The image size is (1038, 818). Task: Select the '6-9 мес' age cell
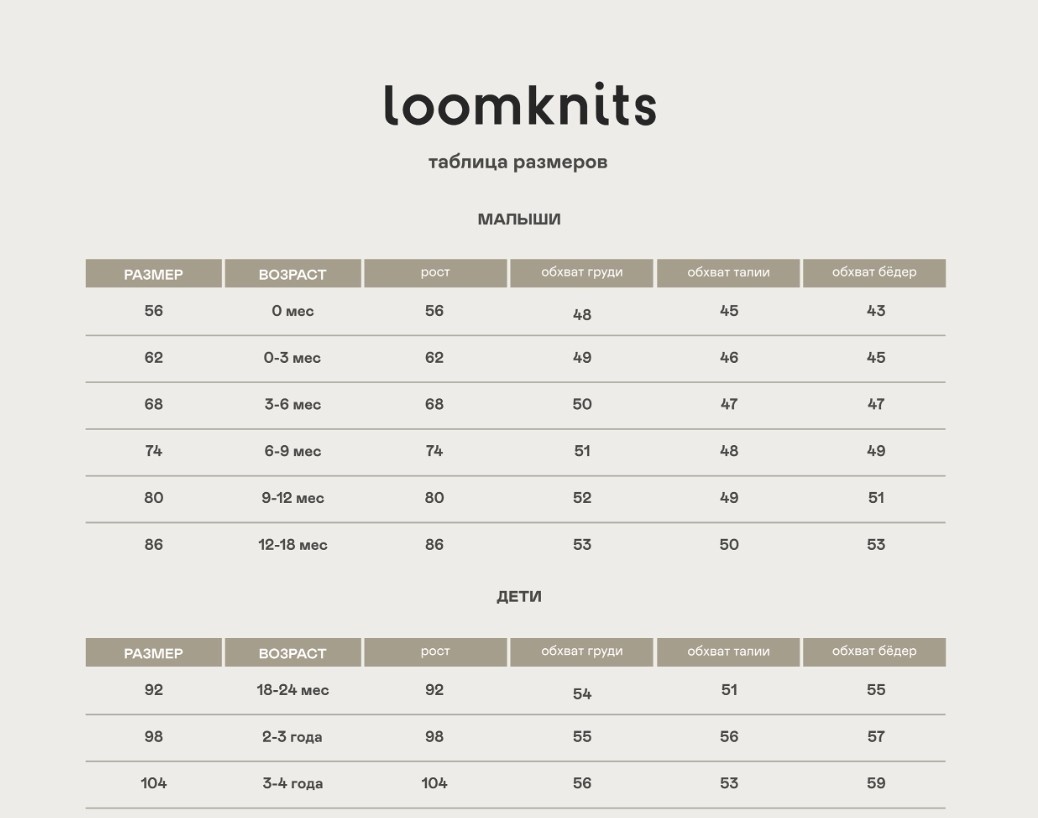pyautogui.click(x=293, y=451)
